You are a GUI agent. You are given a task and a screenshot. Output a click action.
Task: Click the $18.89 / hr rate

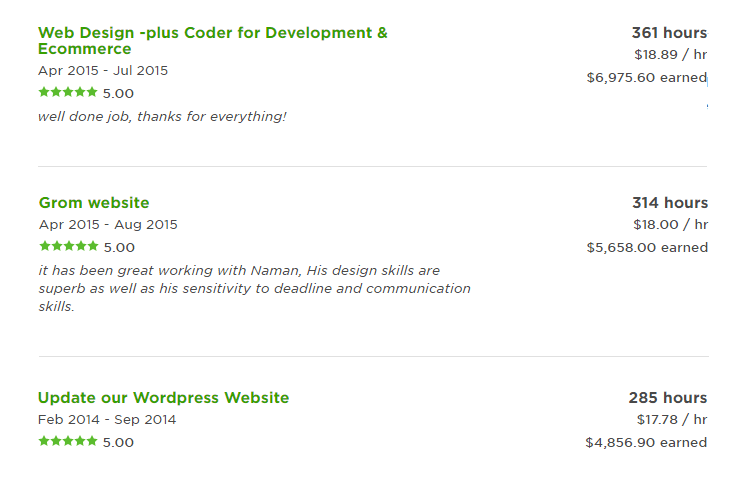(x=671, y=54)
